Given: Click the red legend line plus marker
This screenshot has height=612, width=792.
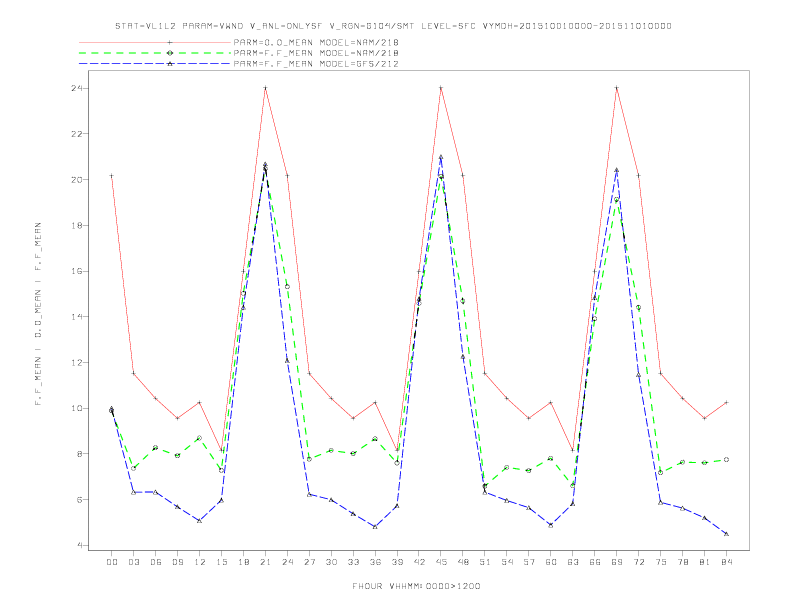Looking at the screenshot, I should click(170, 42).
